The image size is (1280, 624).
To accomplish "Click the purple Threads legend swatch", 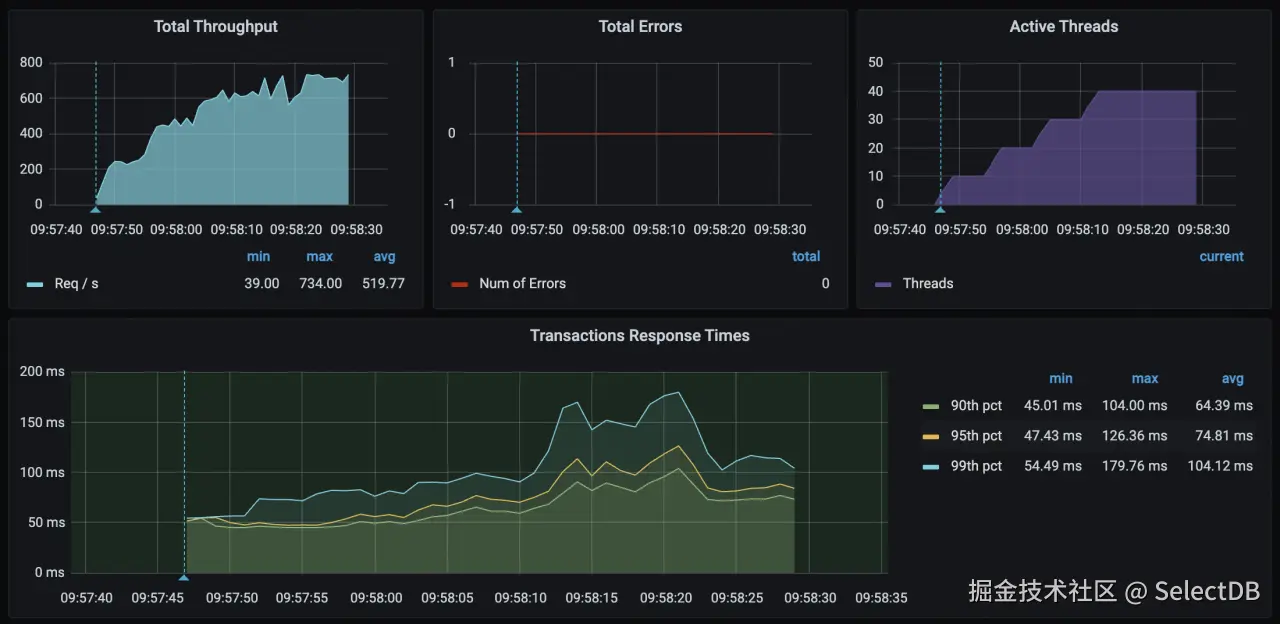I will 883,284.
